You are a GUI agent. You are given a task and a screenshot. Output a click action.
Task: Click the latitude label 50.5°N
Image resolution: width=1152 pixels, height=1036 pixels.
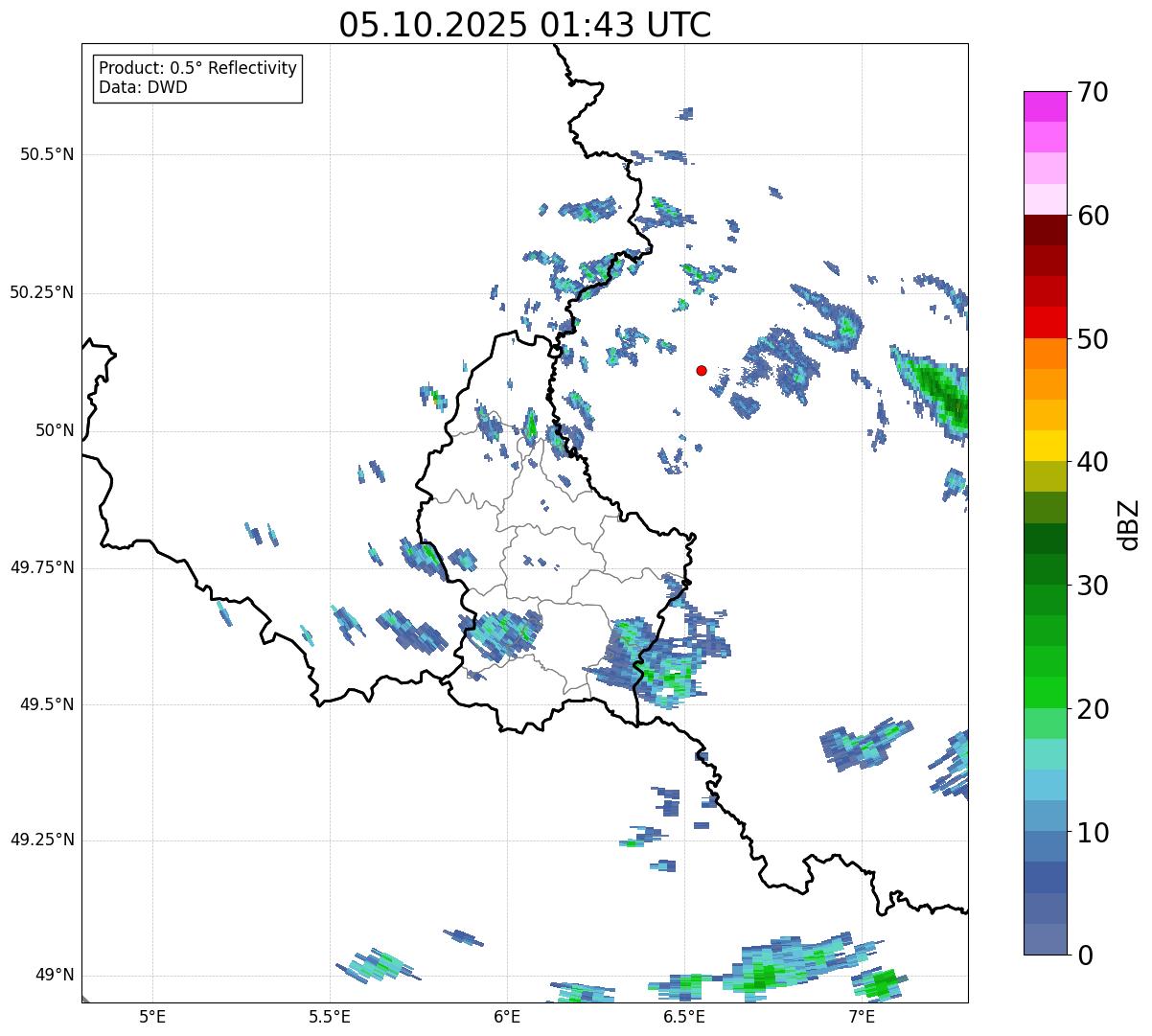click(46, 154)
